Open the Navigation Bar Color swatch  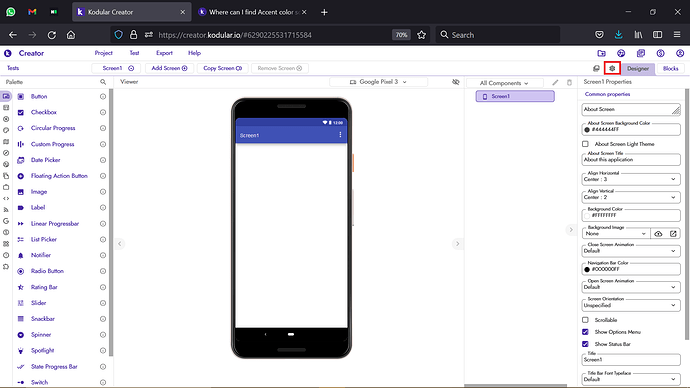tap(587, 269)
